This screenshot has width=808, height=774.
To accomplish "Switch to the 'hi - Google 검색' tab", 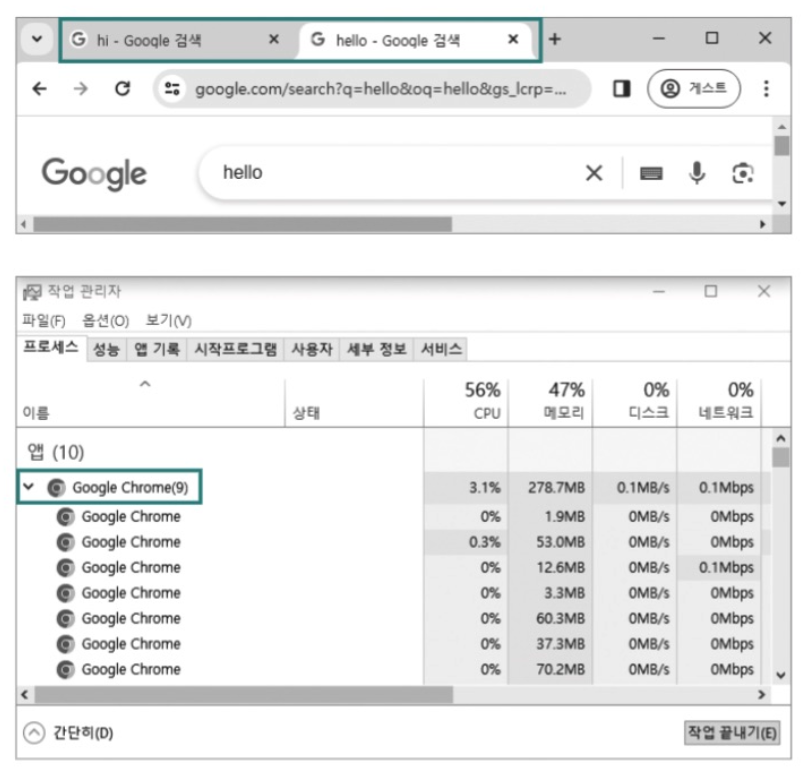I will pyautogui.click(x=178, y=40).
